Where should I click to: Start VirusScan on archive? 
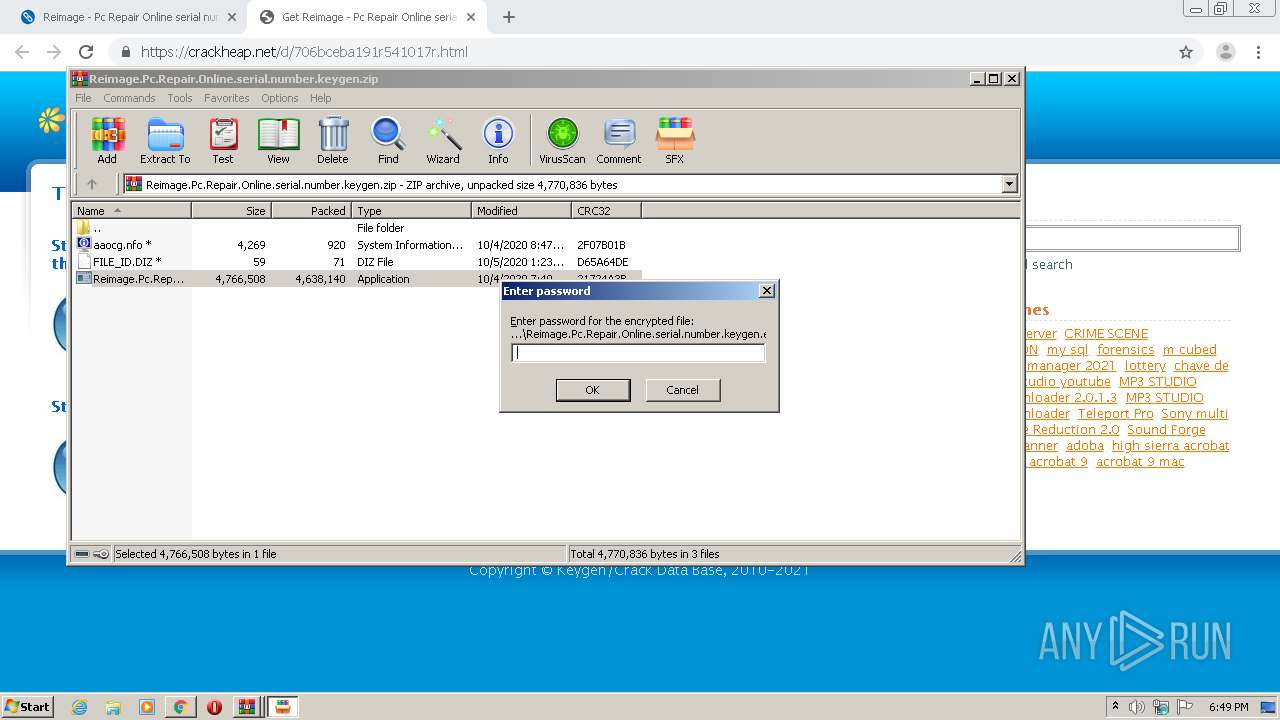pos(562,140)
